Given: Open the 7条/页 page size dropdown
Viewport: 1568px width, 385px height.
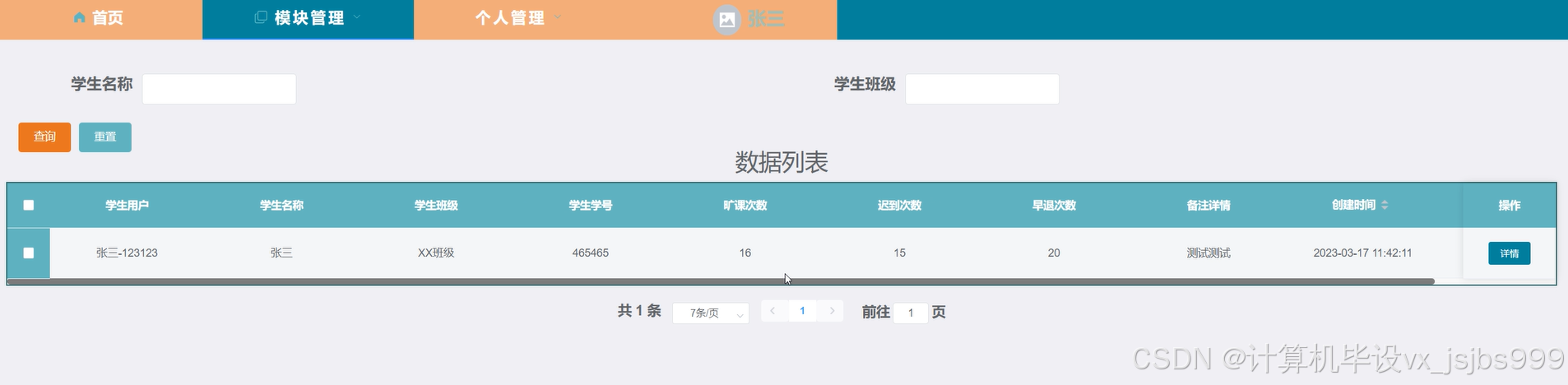Looking at the screenshot, I should click(711, 313).
